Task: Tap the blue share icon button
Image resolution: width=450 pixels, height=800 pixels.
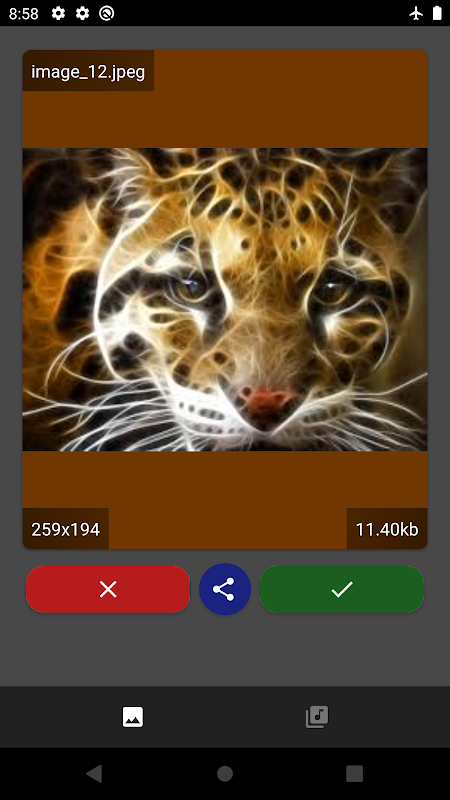Action: [225, 589]
